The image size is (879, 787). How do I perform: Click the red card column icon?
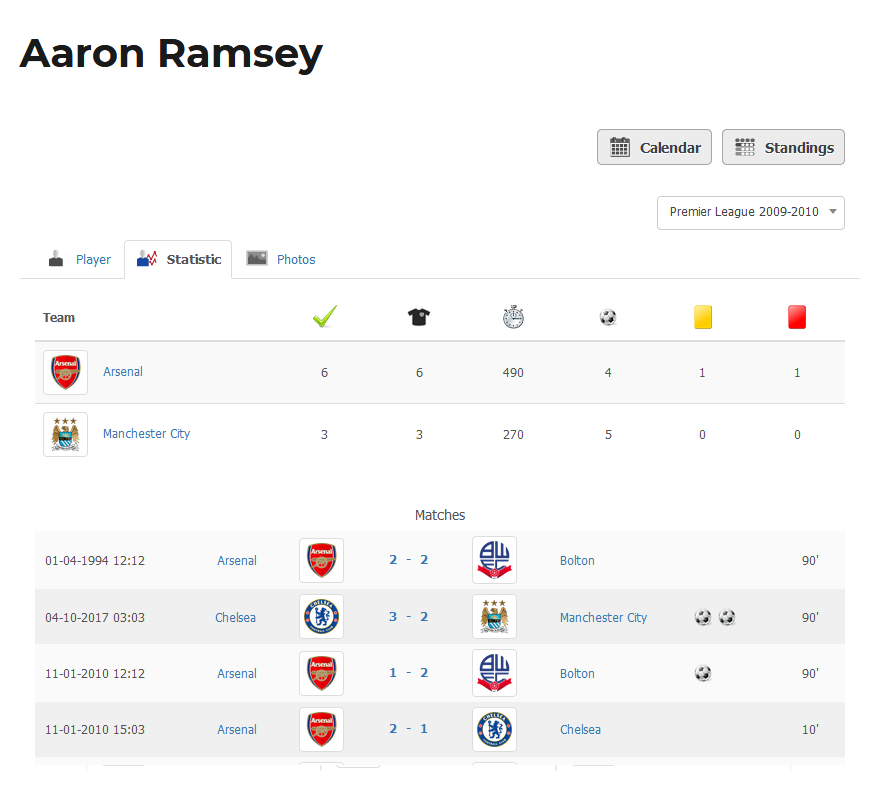797,317
